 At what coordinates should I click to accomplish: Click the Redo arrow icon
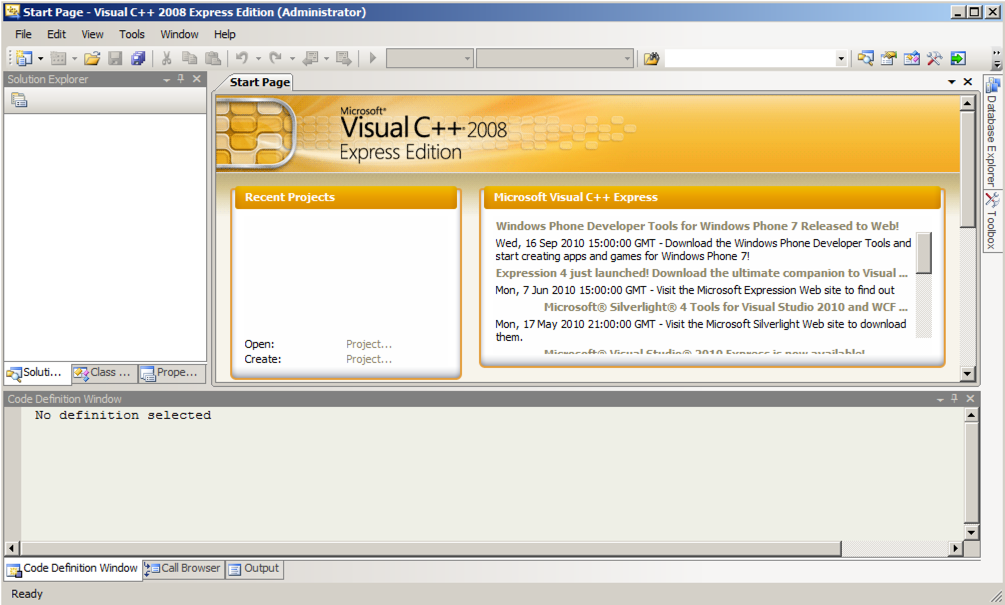(276, 58)
